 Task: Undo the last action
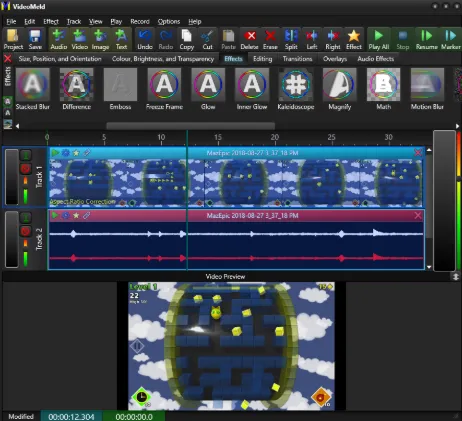coord(145,40)
